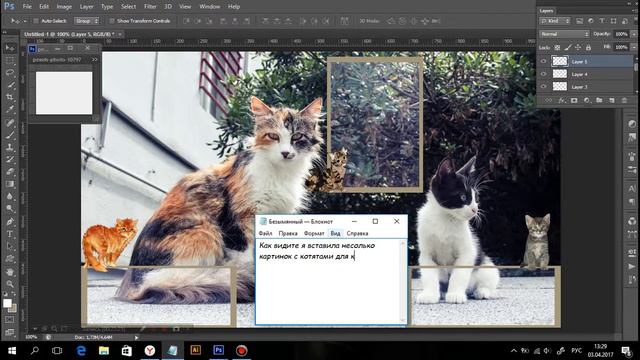Click the Add layer style fx icon
This screenshot has width=640, height=360.
point(562,100)
